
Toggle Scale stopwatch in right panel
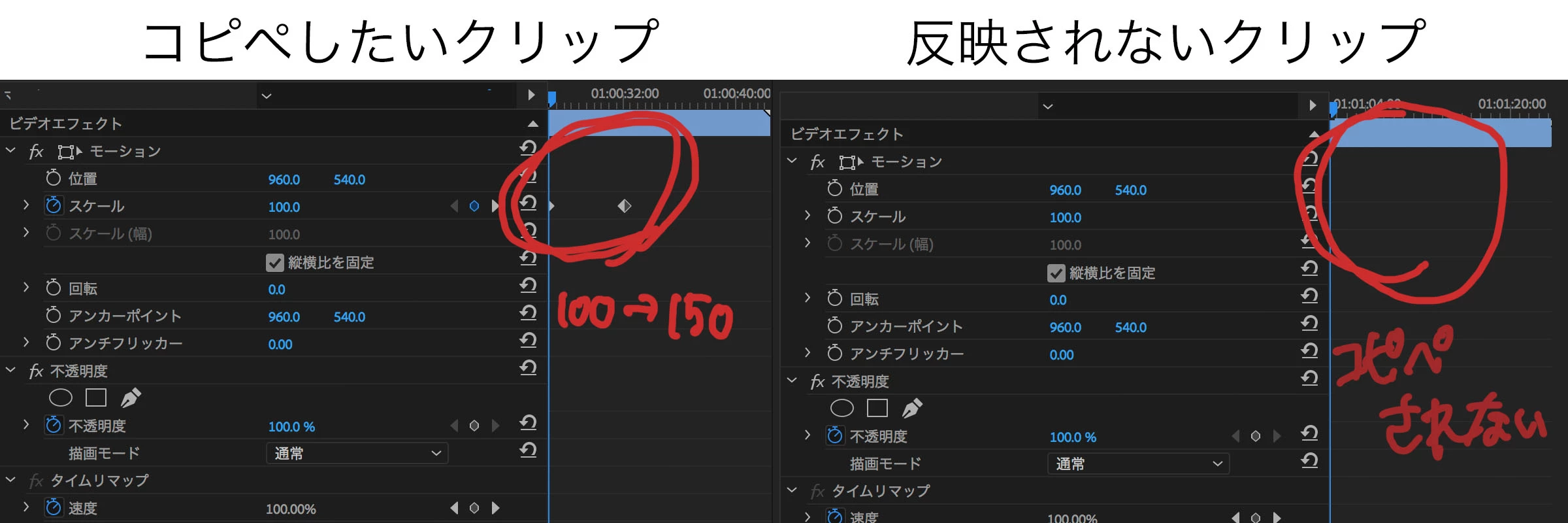(x=835, y=216)
